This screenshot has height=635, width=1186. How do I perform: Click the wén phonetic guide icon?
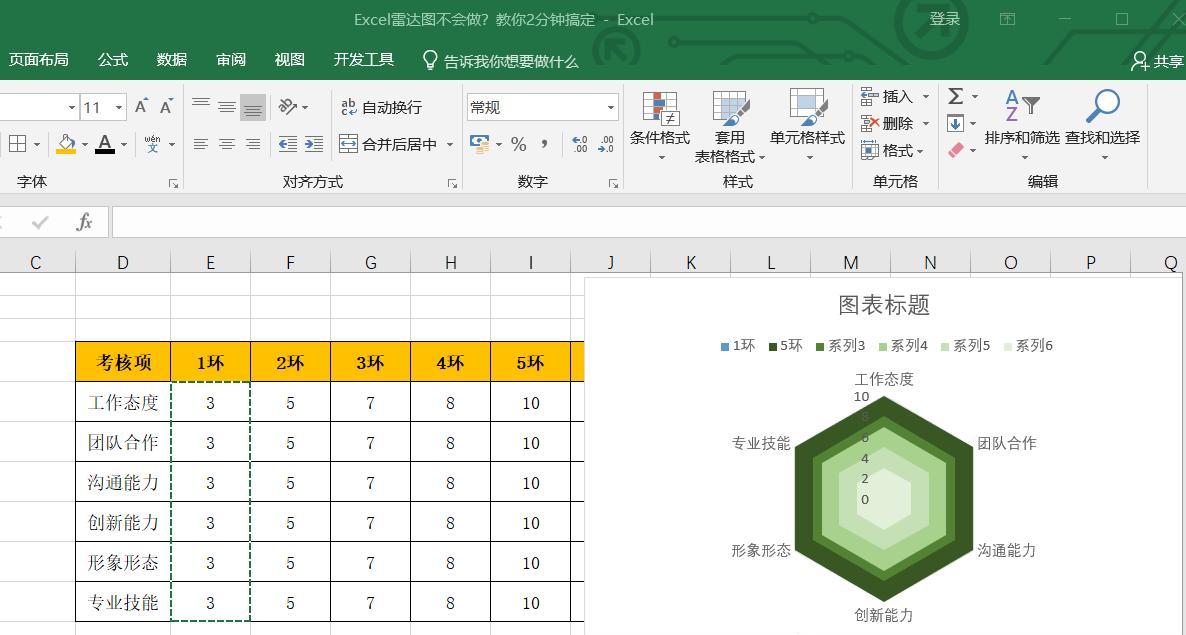point(153,144)
